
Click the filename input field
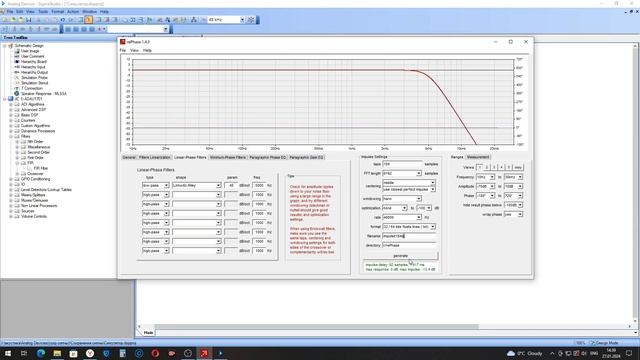[x=409, y=236]
